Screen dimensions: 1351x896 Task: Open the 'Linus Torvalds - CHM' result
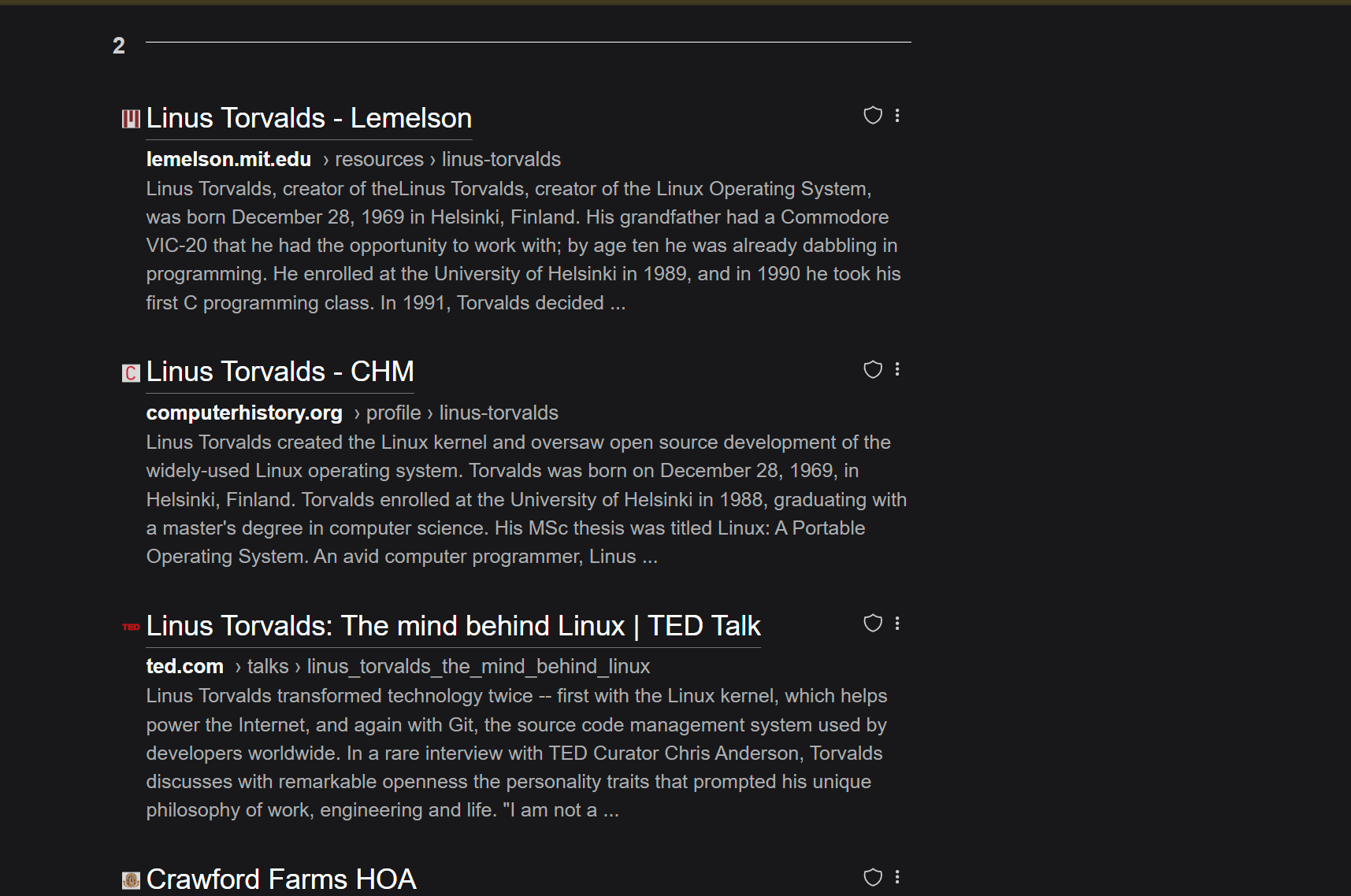pos(280,372)
